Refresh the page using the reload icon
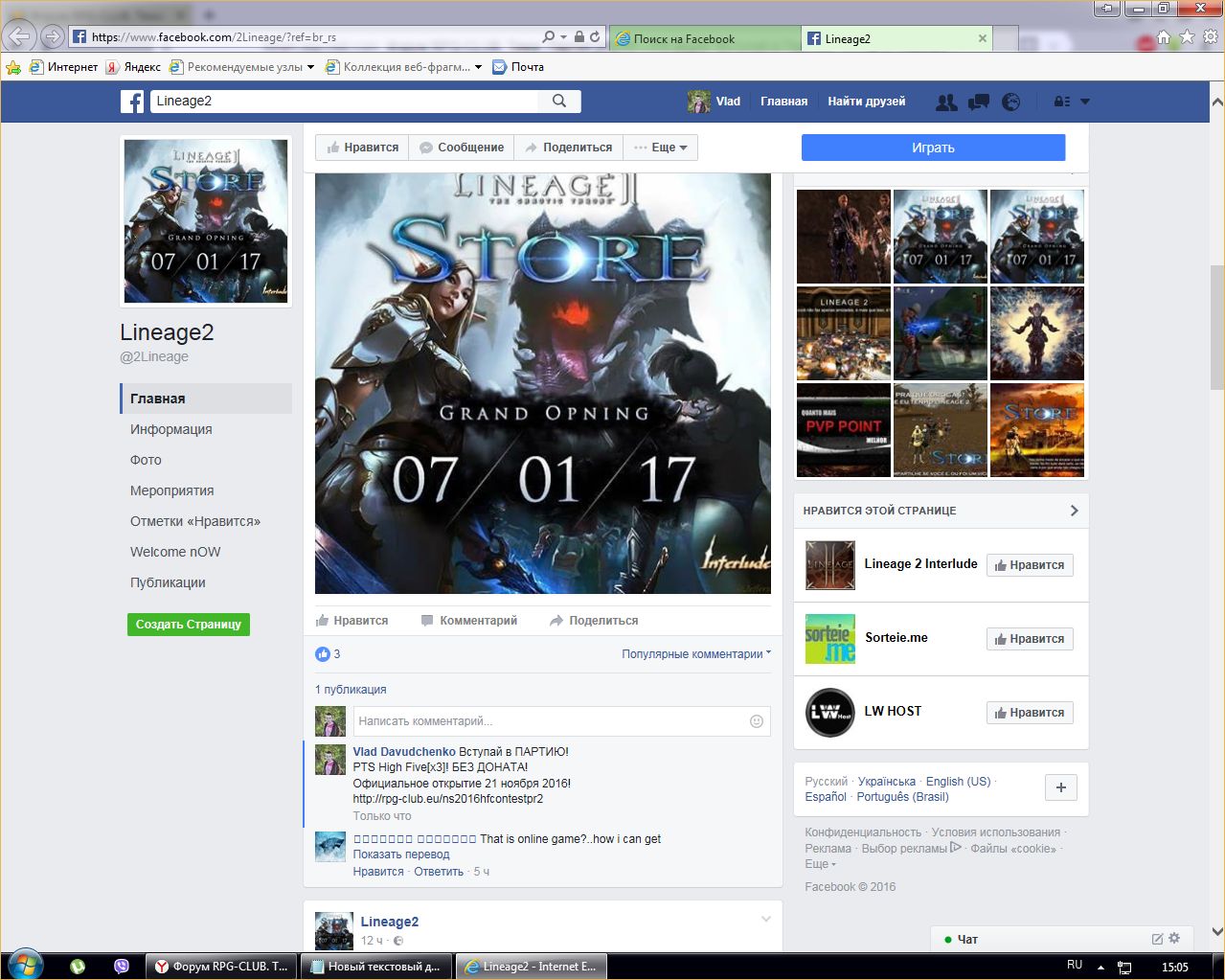 click(595, 37)
